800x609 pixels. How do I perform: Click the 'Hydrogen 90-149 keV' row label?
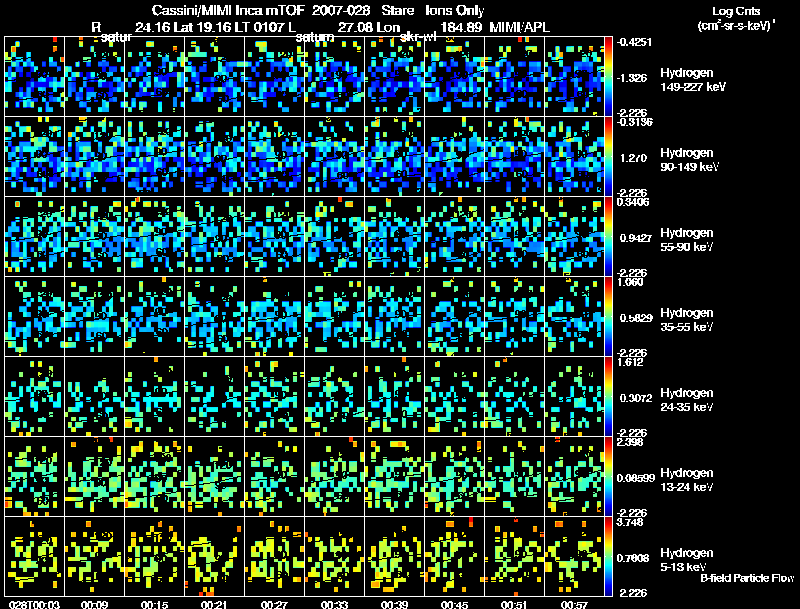coord(690,160)
